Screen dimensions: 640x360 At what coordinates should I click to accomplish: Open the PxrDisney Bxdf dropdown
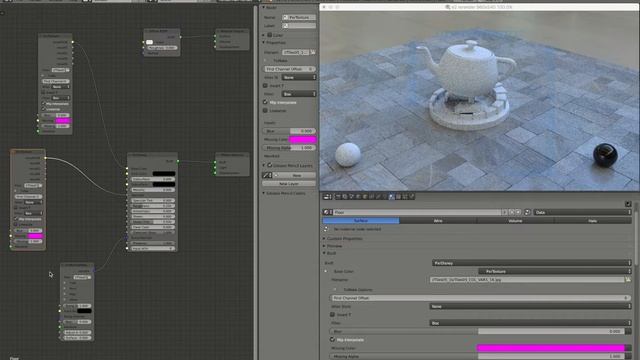click(531, 263)
